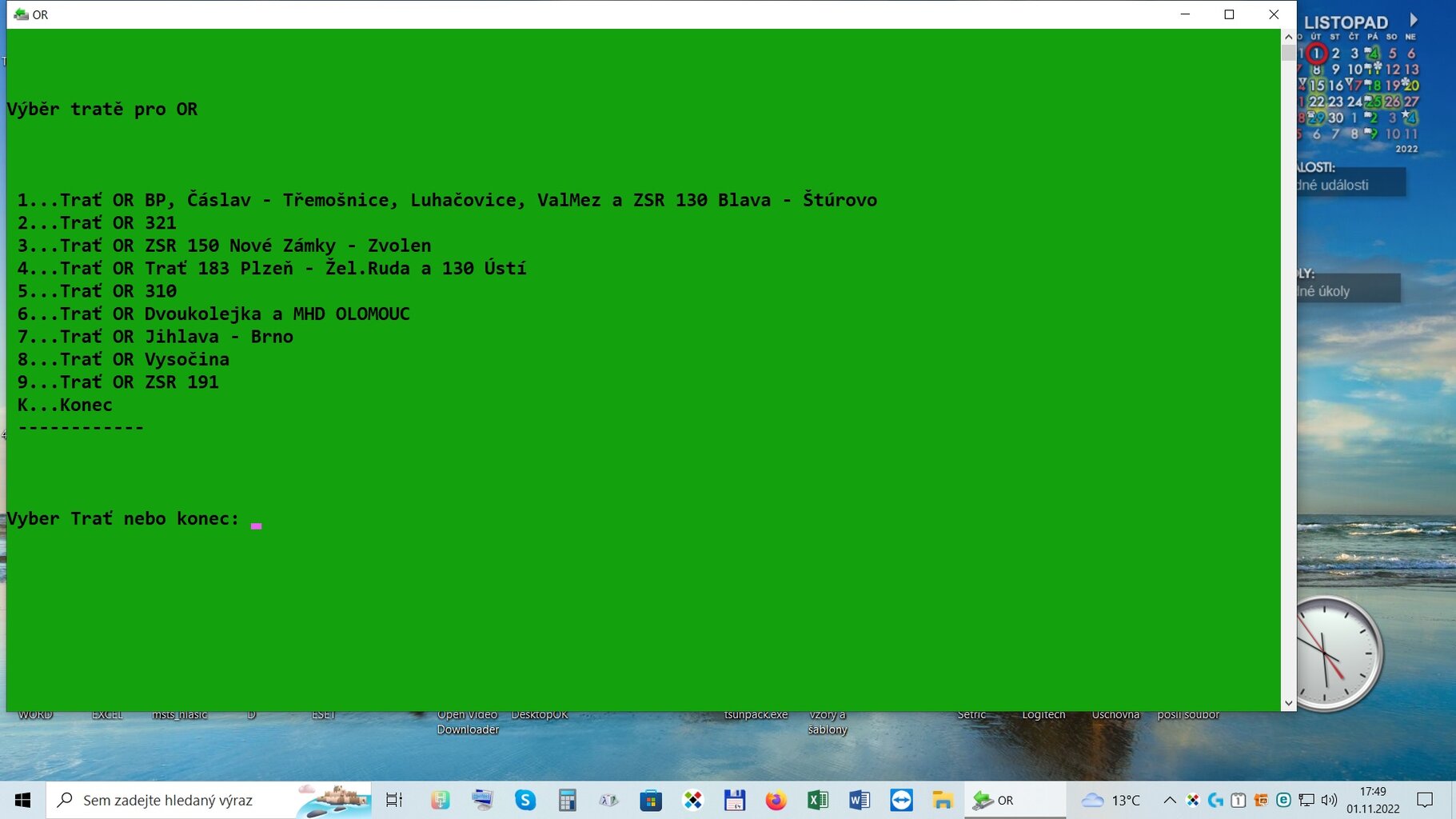The image size is (1456, 819).
Task: Open Task View on the taskbar
Action: (x=394, y=800)
